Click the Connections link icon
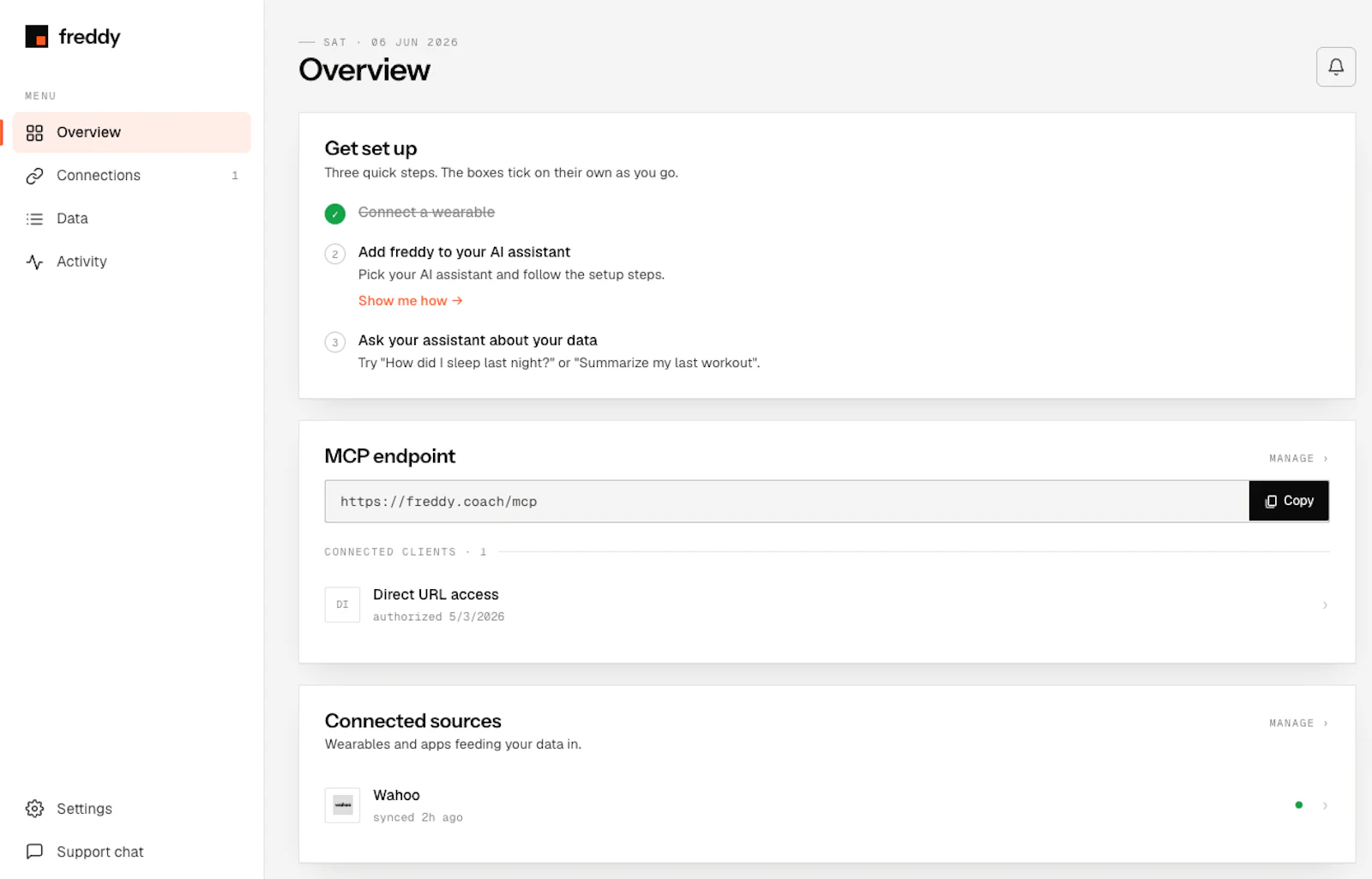The width and height of the screenshot is (1372, 879). (x=34, y=176)
